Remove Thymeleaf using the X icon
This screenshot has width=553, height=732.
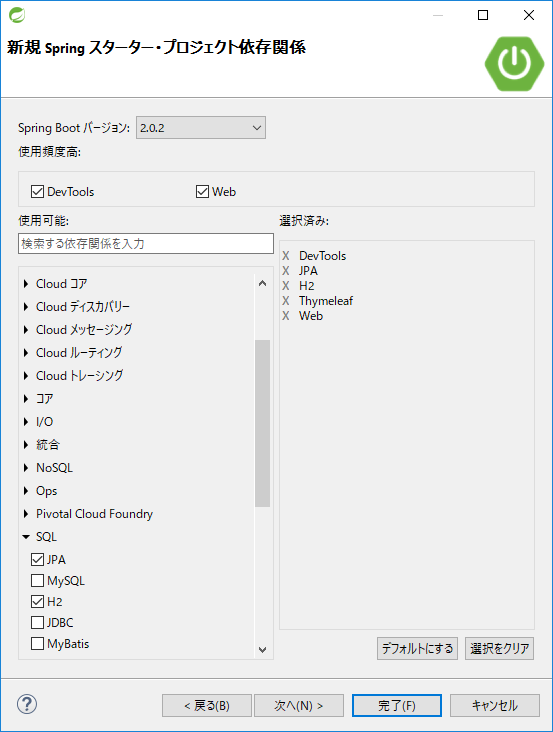[x=286, y=301]
